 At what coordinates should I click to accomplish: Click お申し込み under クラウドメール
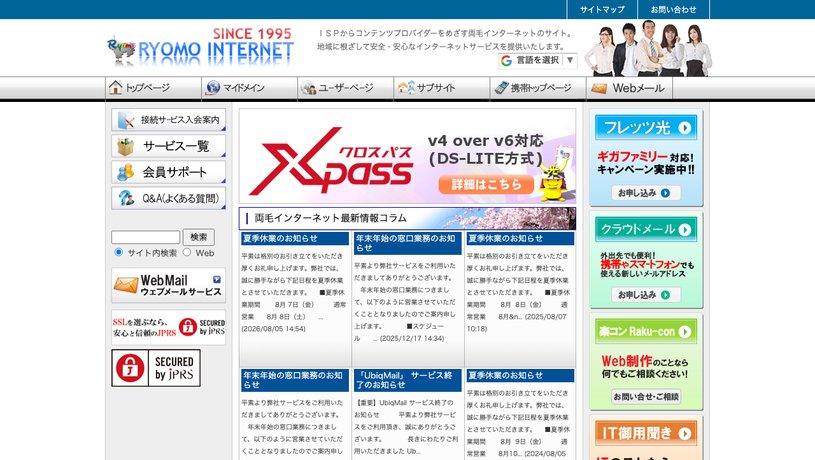pos(646,295)
